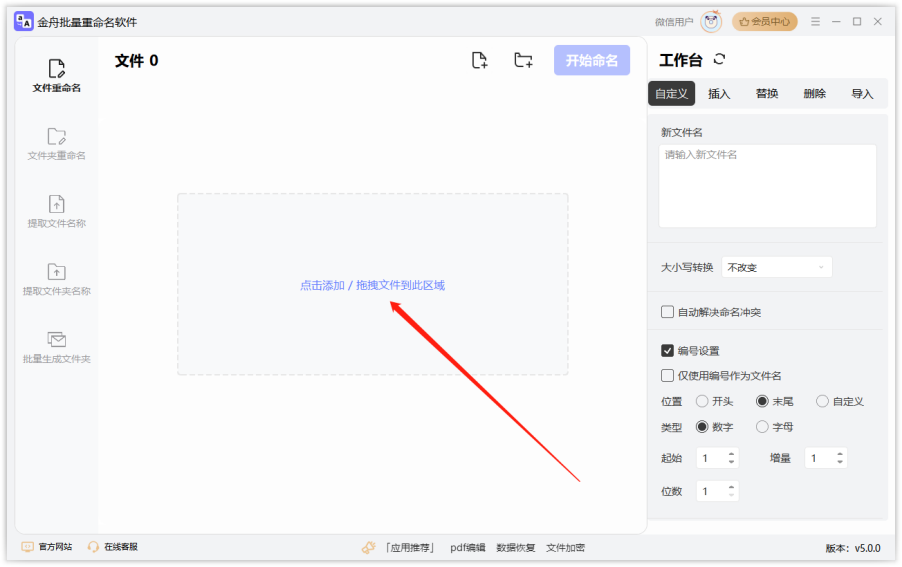The image size is (902, 567).
Task: Enable 仅使用编号作为文件名 checkbox
Action: [667, 376]
